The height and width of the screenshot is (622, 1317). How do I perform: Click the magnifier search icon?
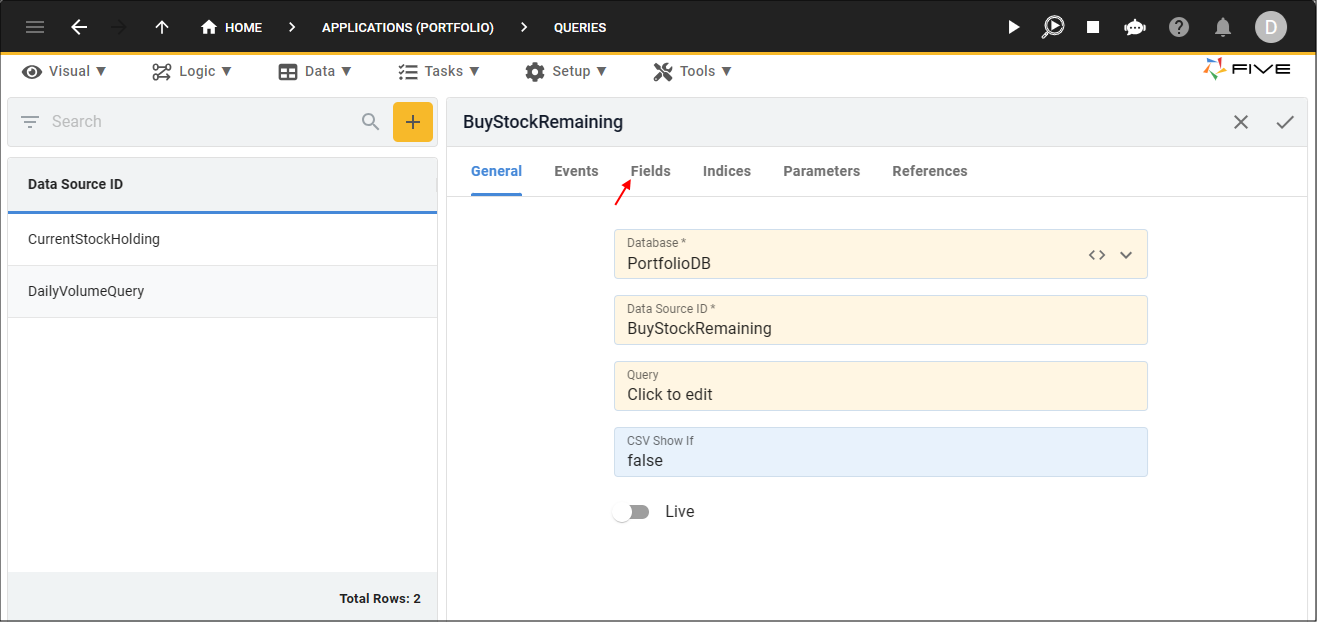[371, 122]
